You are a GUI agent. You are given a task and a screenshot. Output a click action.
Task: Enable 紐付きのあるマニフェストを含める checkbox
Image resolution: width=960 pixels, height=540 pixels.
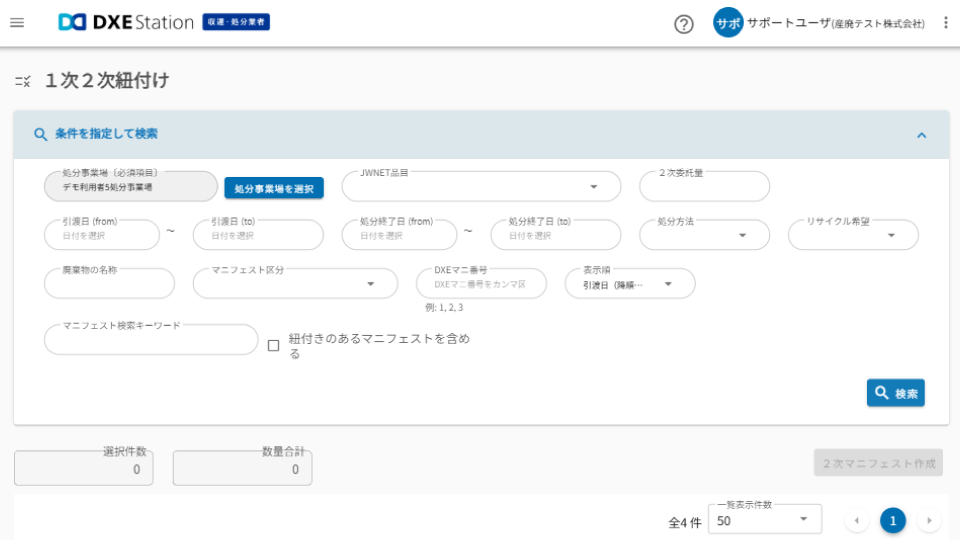(273, 346)
